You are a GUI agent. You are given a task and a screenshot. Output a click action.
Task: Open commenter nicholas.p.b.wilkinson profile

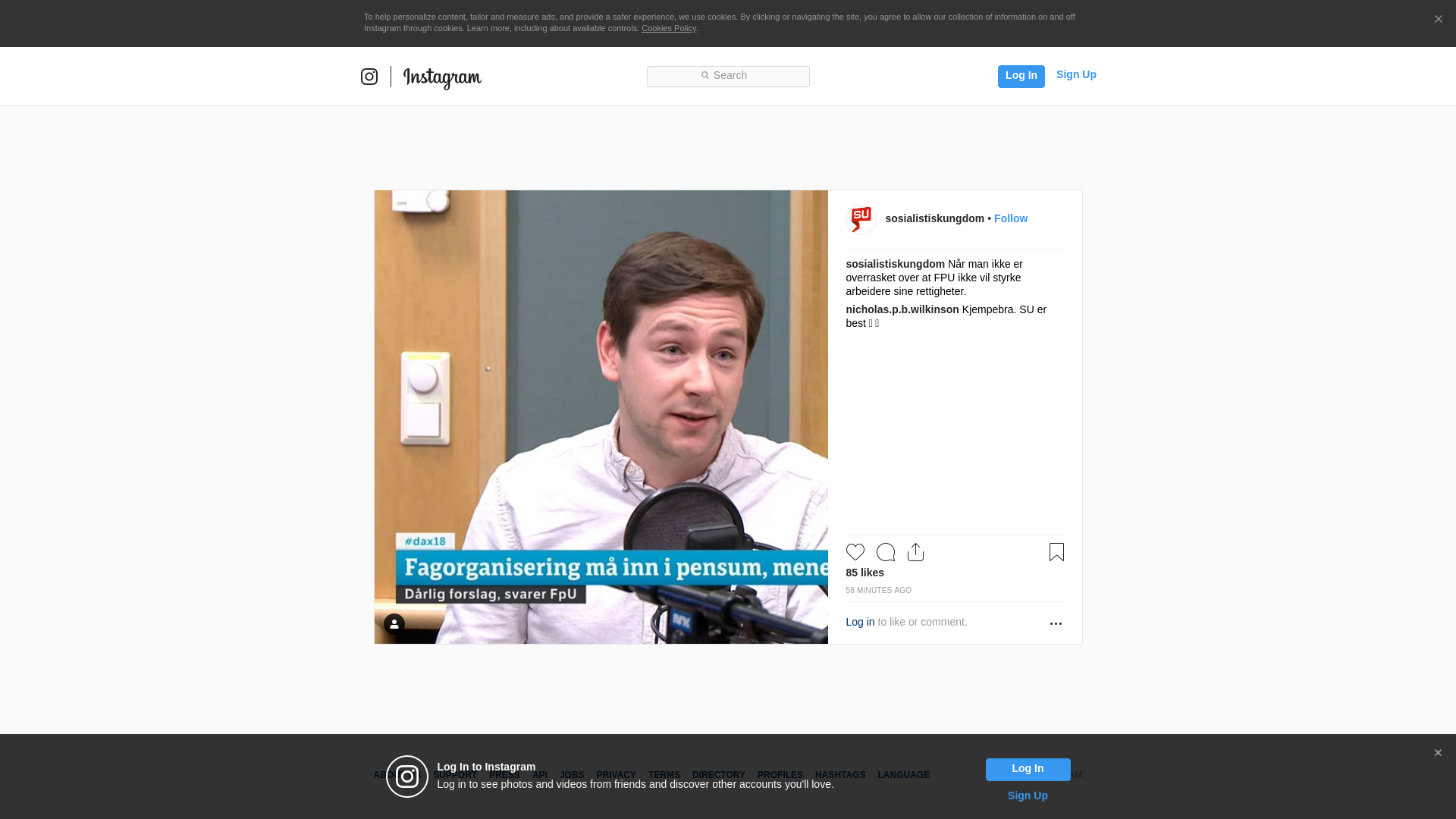click(x=902, y=309)
